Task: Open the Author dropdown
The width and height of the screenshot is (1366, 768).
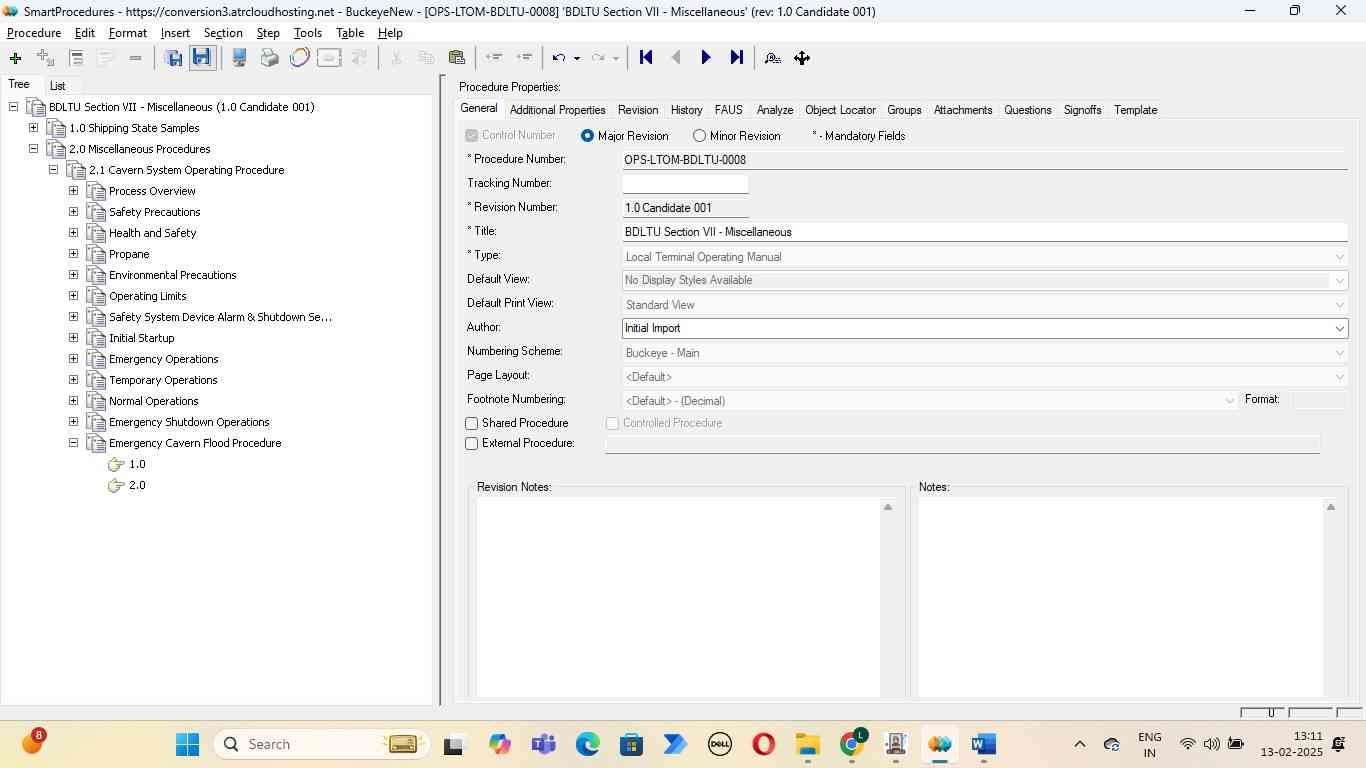Action: [1339, 328]
